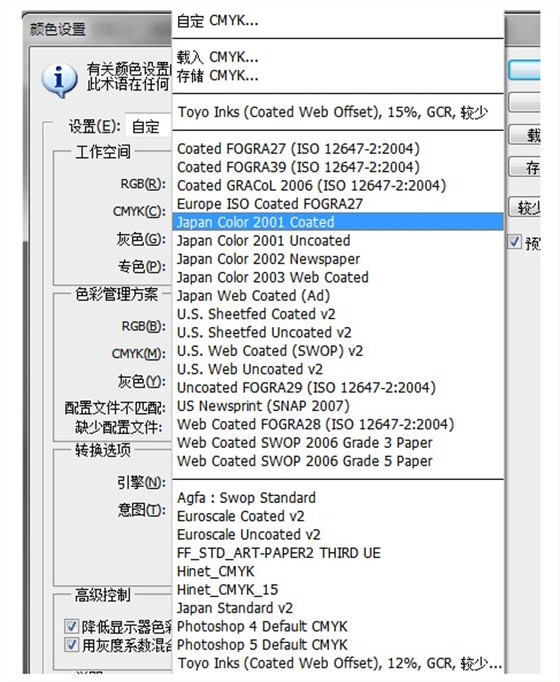Click the save (存) button on right
Screen dimensions: 560x682
tap(525, 167)
